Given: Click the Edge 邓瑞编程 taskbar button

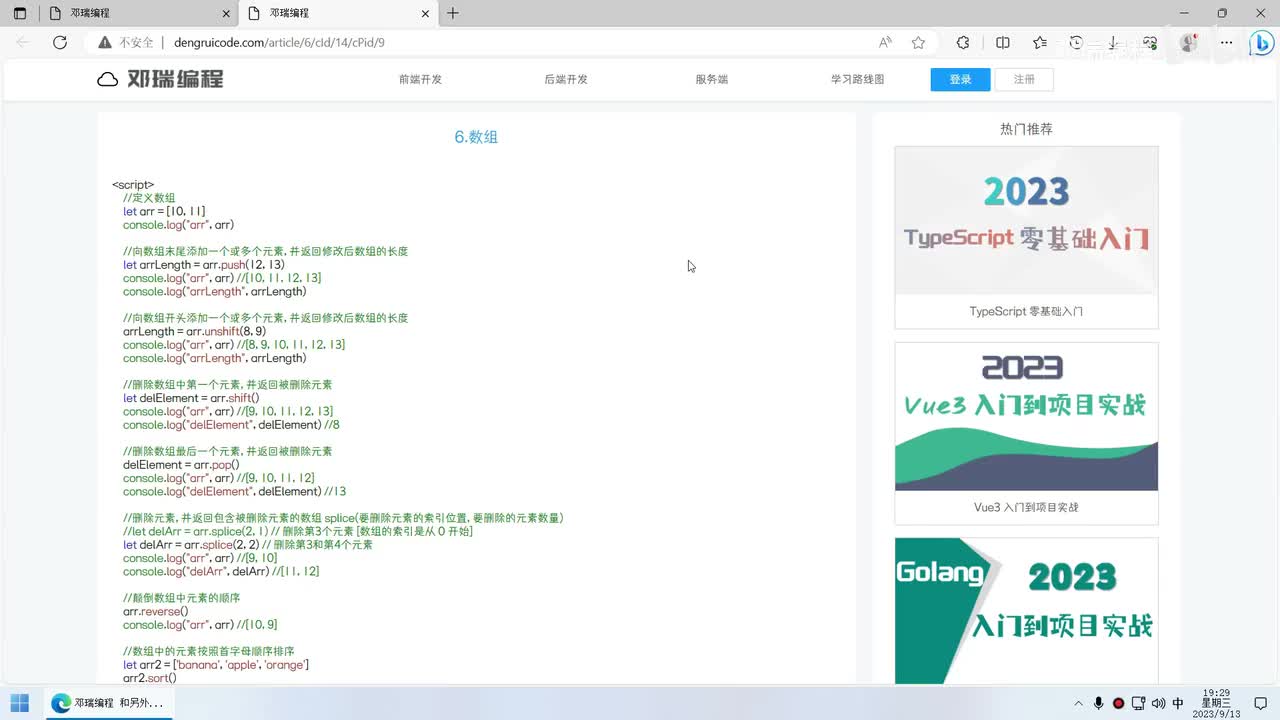Looking at the screenshot, I should tap(107, 703).
